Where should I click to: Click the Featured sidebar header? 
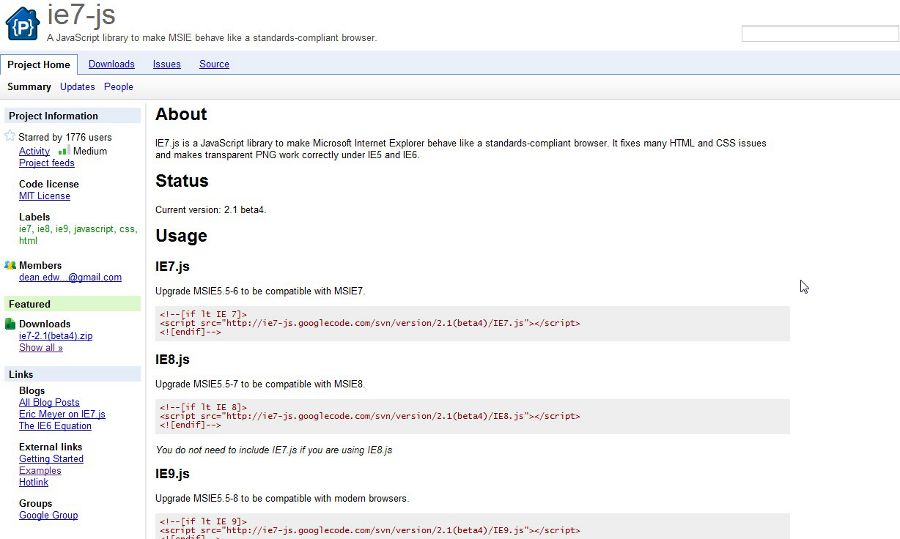[x=72, y=304]
